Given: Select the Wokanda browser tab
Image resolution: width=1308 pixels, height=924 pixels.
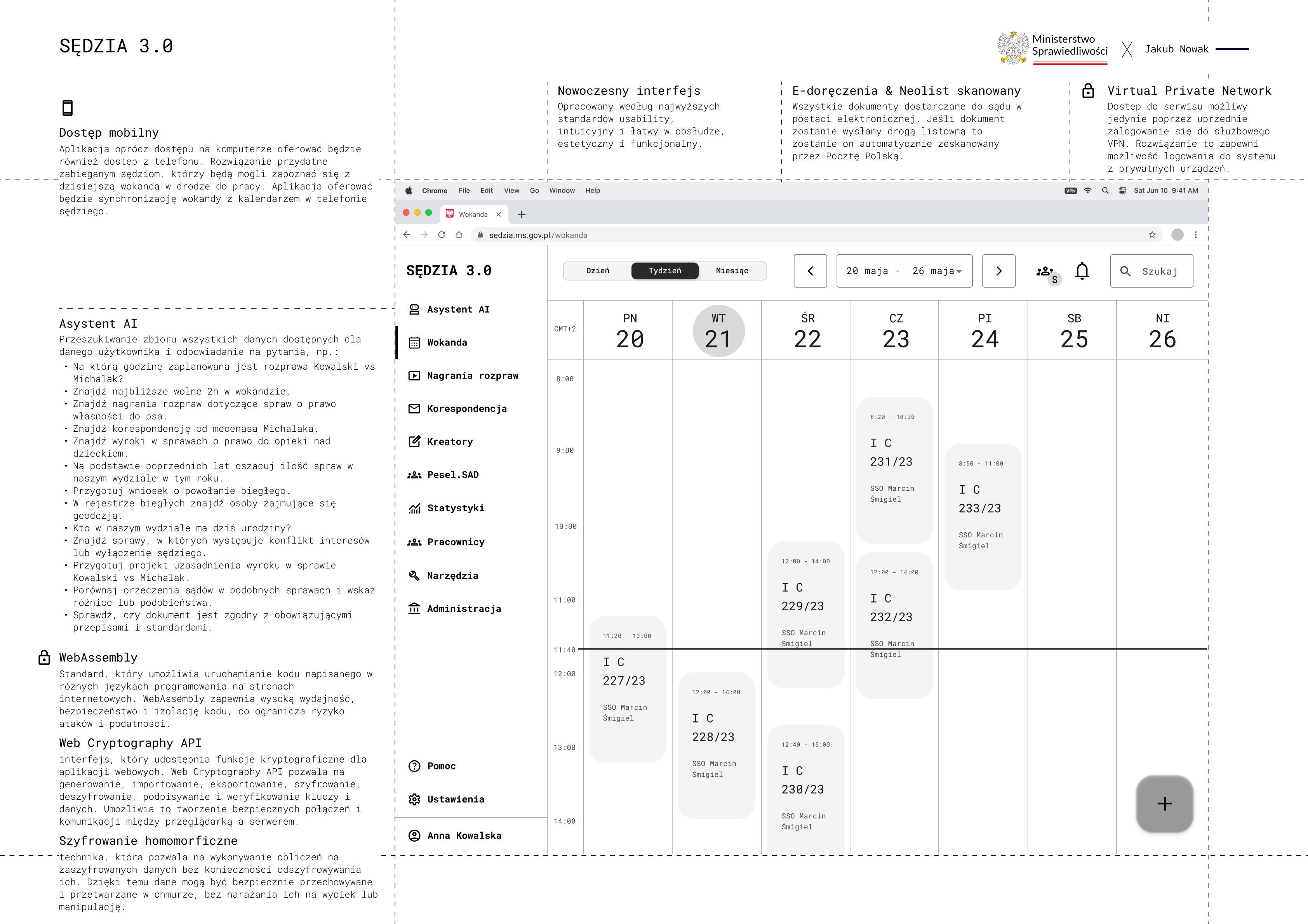Looking at the screenshot, I should tap(474, 214).
